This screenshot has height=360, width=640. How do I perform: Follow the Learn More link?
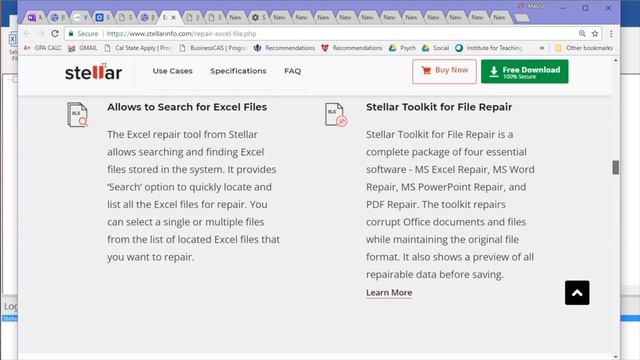pyautogui.click(x=389, y=293)
